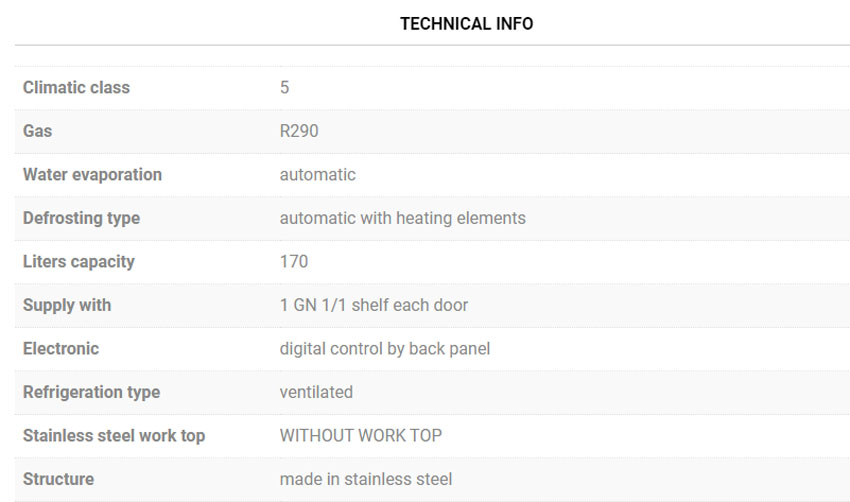850x502 pixels.
Task: Click made in stainless steel text
Action: pyautogui.click(x=365, y=479)
